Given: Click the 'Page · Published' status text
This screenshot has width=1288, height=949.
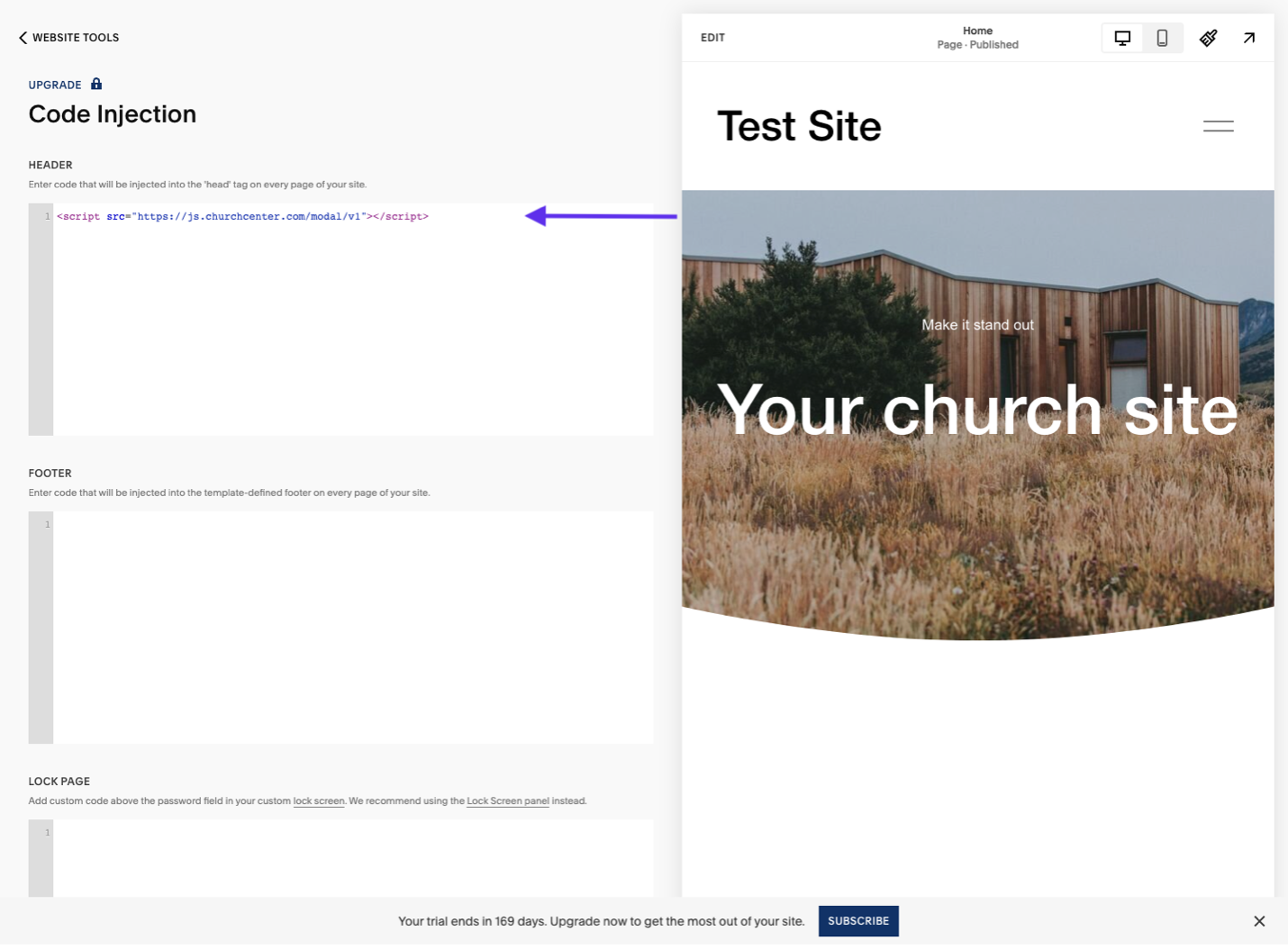Looking at the screenshot, I should (977, 45).
